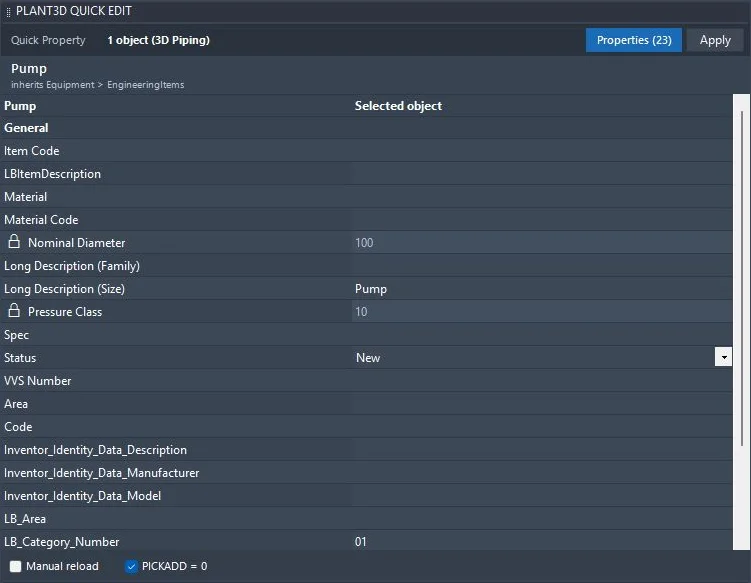Click the Nominal Diameter value 100

click(542, 243)
